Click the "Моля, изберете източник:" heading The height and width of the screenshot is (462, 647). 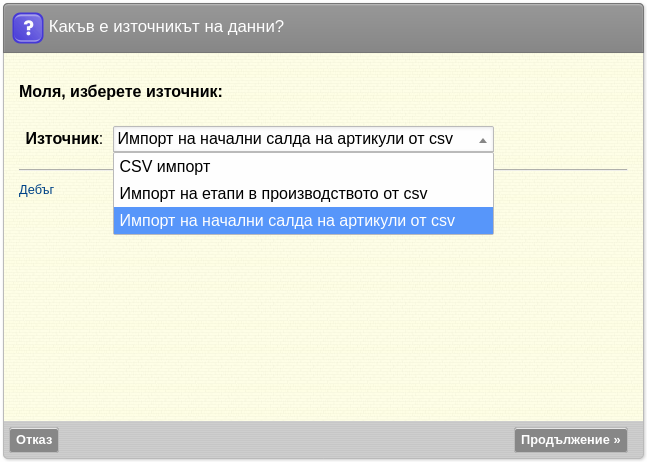tap(120, 92)
